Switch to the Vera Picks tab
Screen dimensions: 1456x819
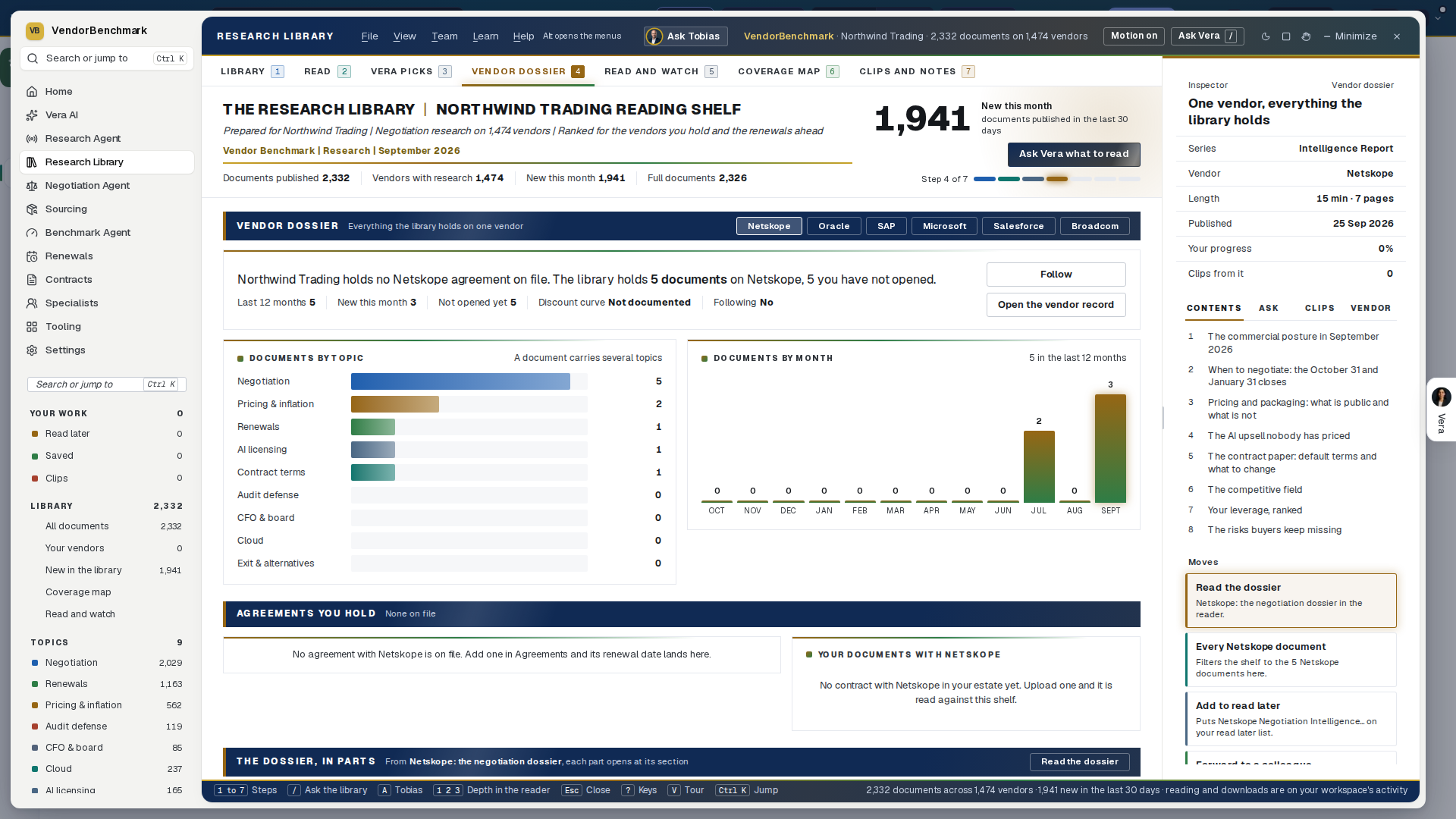click(411, 71)
